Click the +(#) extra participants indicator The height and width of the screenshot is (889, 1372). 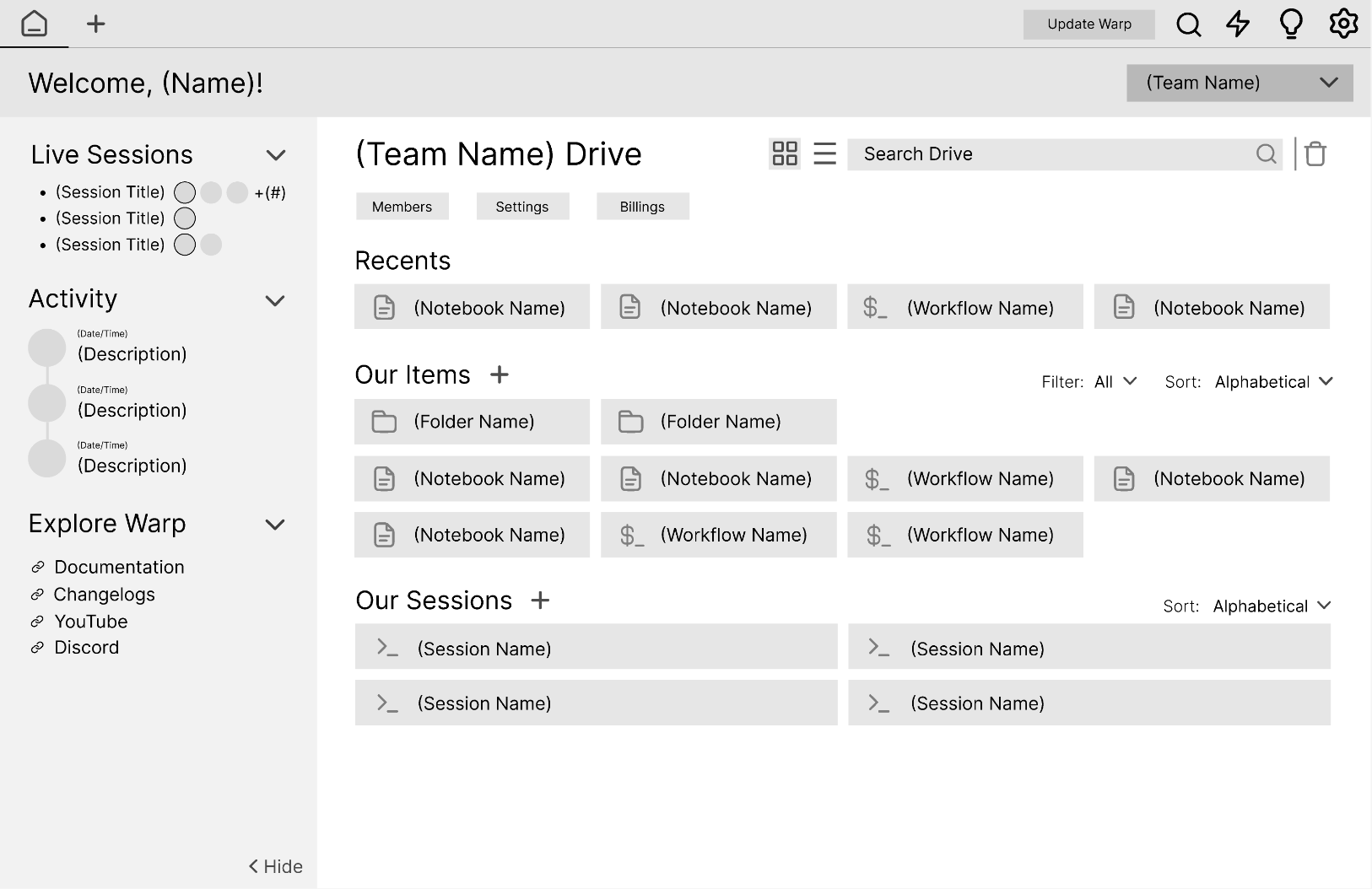270,193
